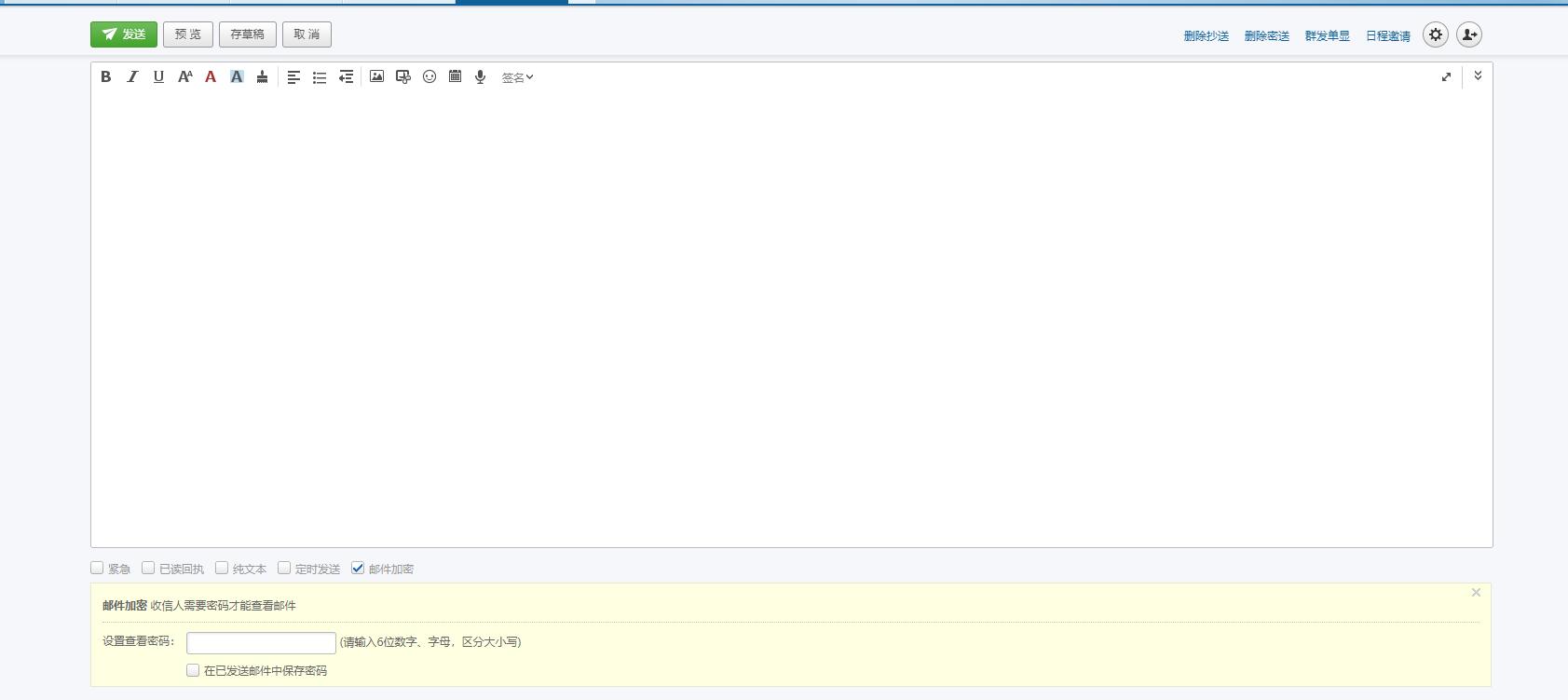Pick the red font color swatch
The height and width of the screenshot is (700, 1568).
[211, 77]
